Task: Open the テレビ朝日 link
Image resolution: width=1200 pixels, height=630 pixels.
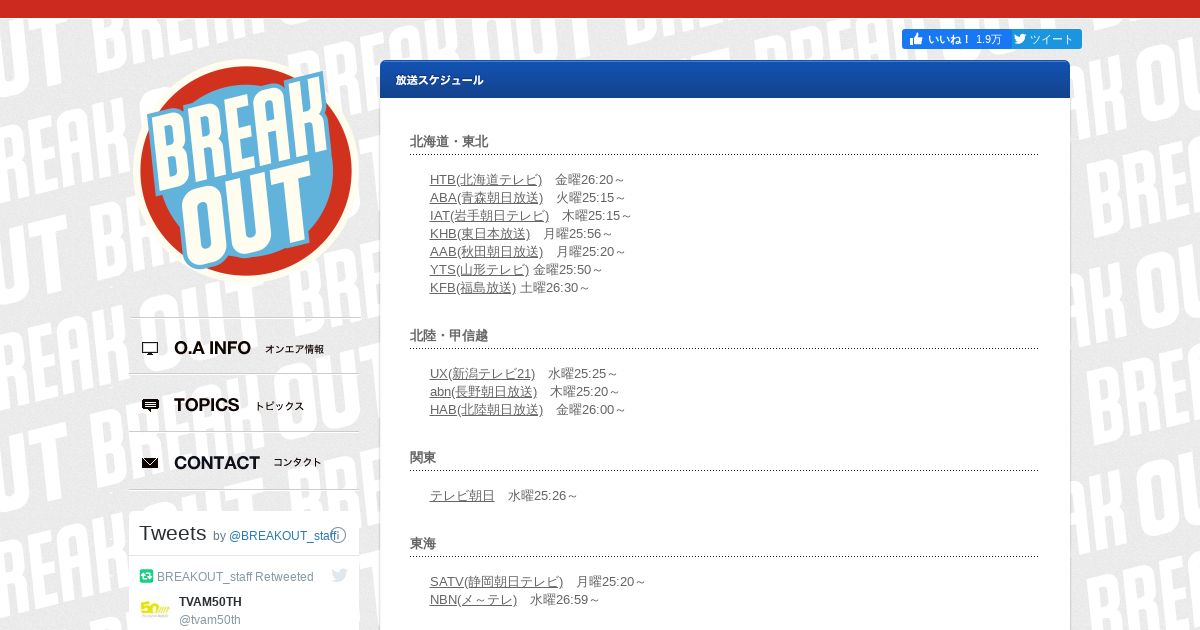Action: 462,496
